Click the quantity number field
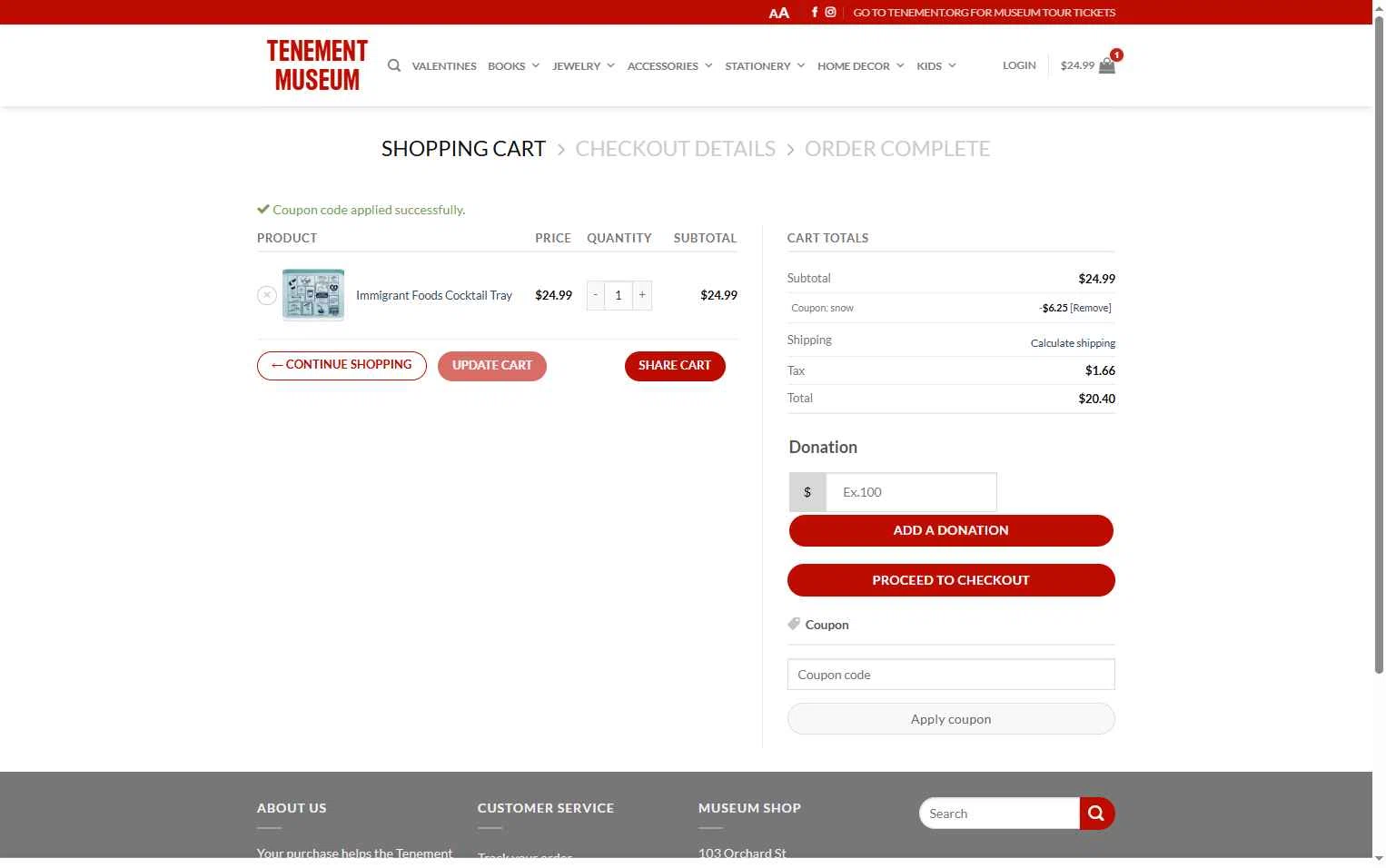Screen dimensions: 1386x868 [619, 295]
